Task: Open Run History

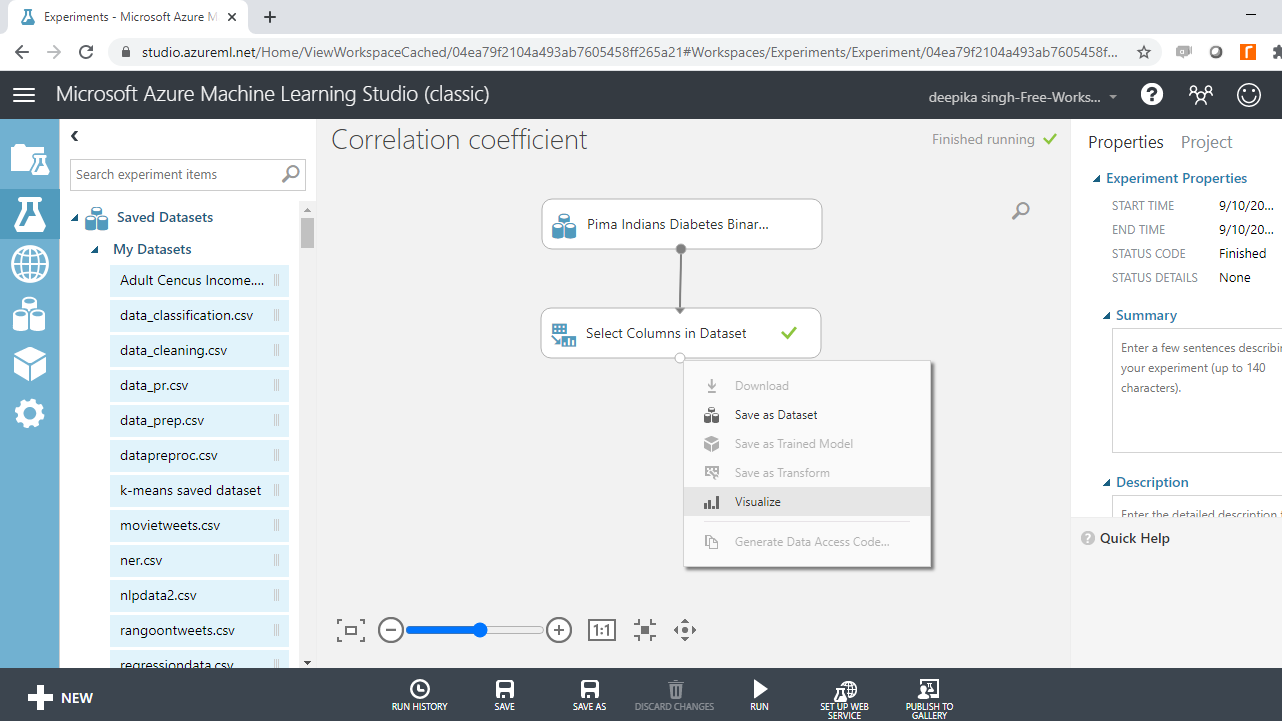Action: coord(420,695)
